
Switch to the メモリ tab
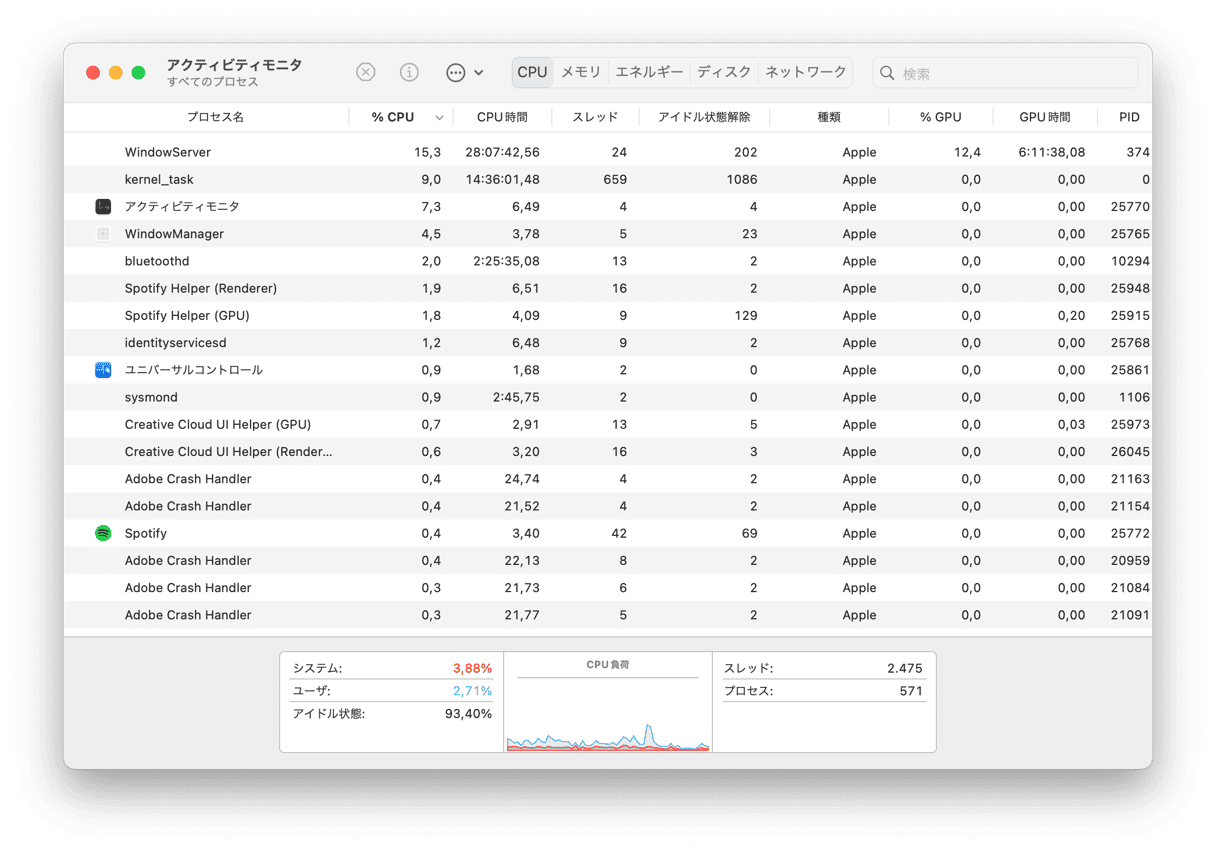pyautogui.click(x=581, y=72)
